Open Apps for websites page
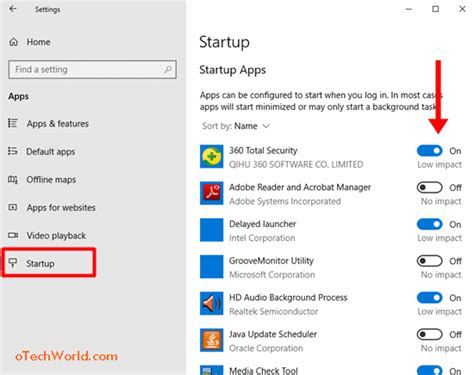474x375 pixels. click(x=61, y=208)
